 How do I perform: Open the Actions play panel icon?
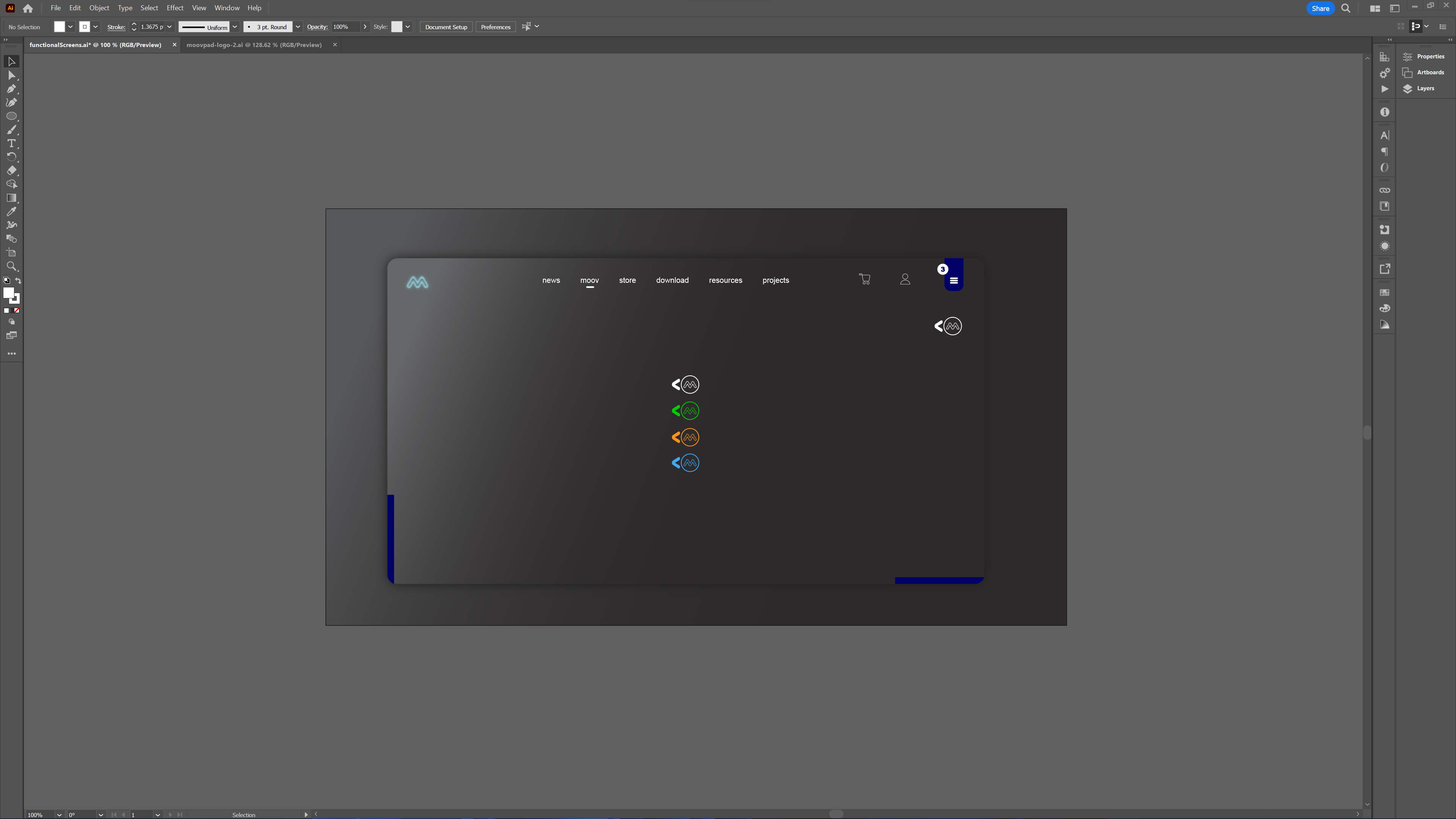(1384, 89)
